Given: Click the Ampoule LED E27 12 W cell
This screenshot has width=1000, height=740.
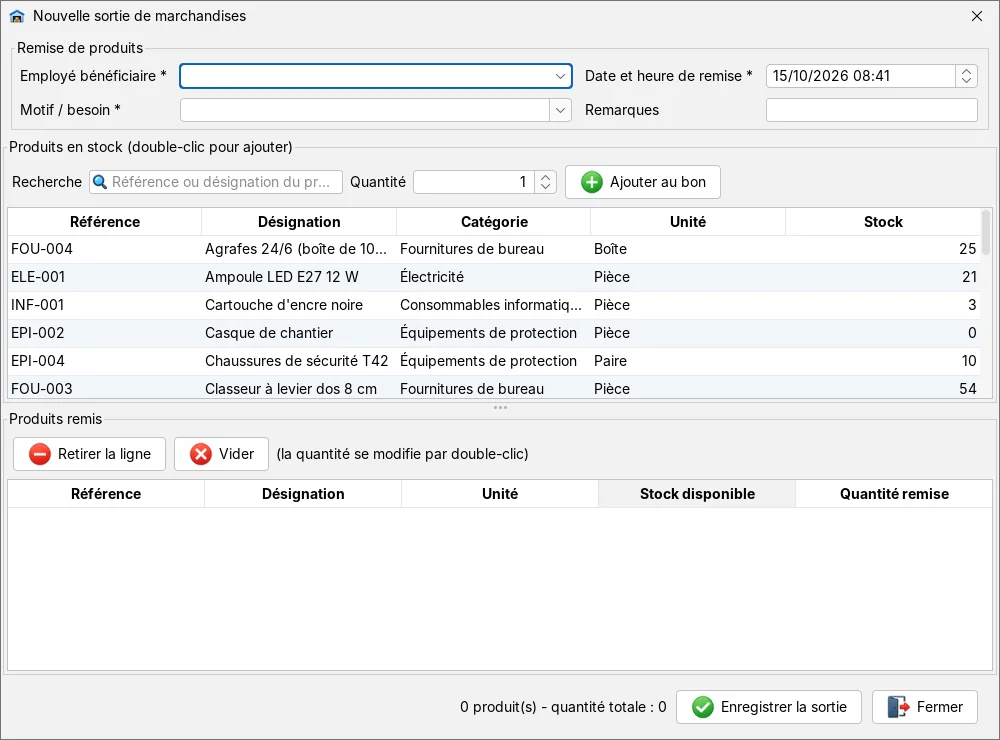Looking at the screenshot, I should click(299, 277).
